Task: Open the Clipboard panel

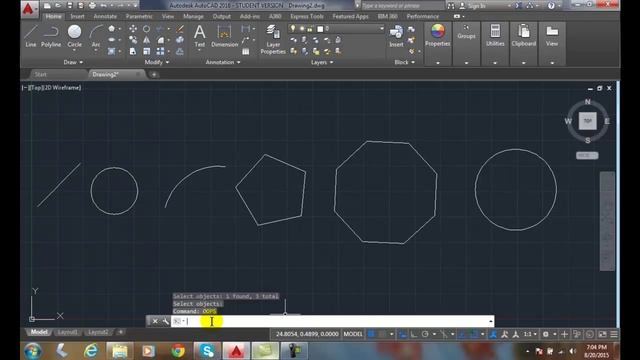Action: tap(524, 36)
